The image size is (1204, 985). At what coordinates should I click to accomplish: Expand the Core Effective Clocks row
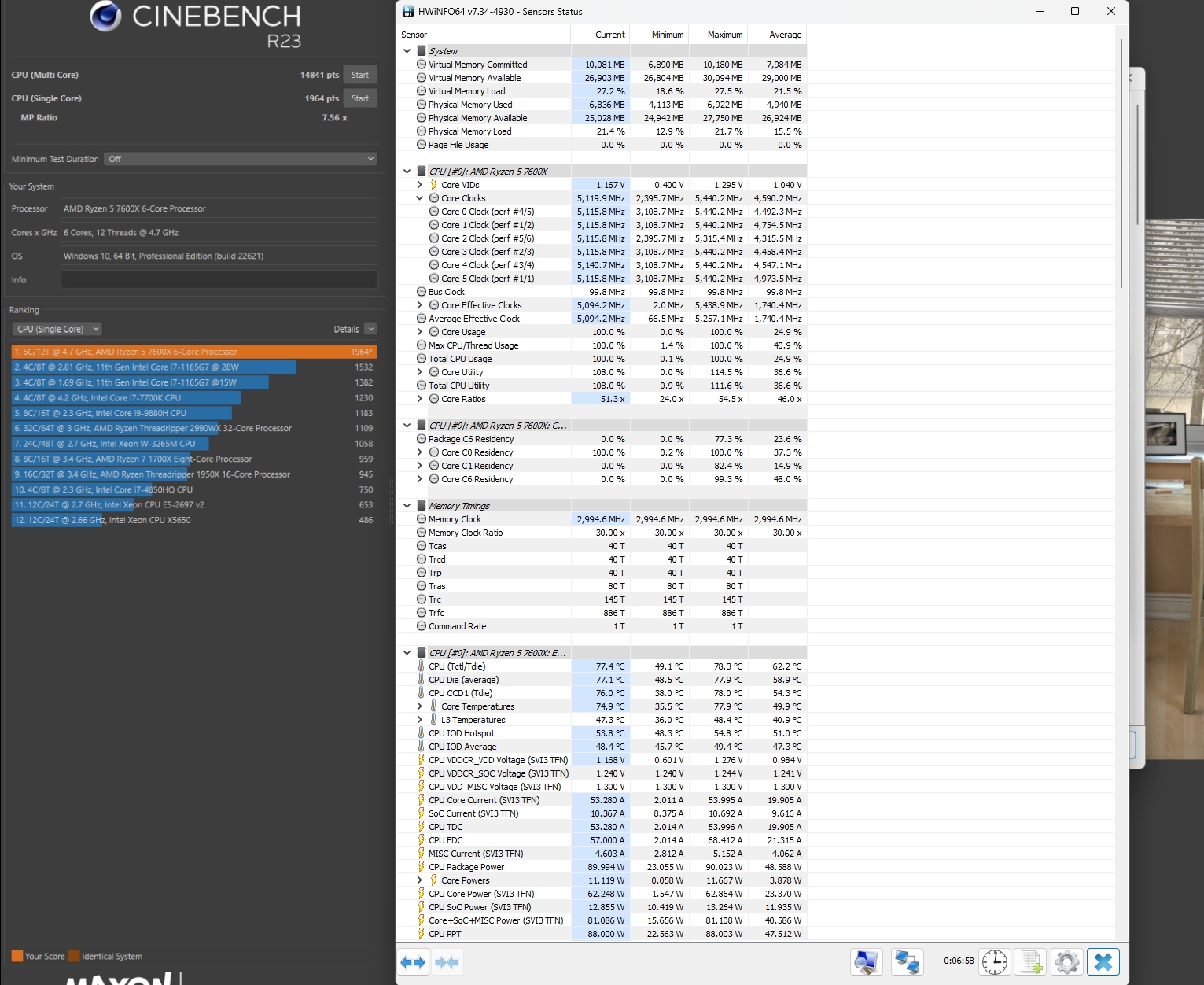tap(420, 305)
